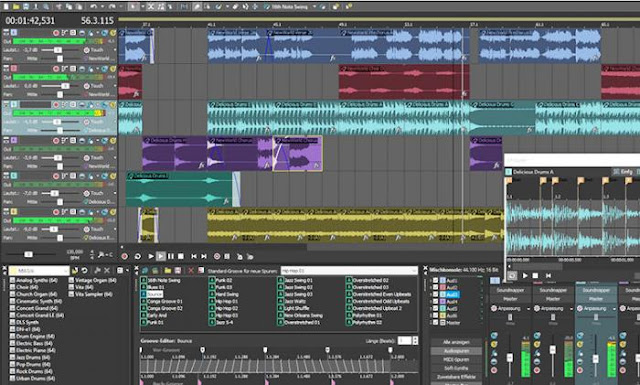The width and height of the screenshot is (640, 385).
Task: Enable punch recording next to skip buttons
Action: click(217, 256)
